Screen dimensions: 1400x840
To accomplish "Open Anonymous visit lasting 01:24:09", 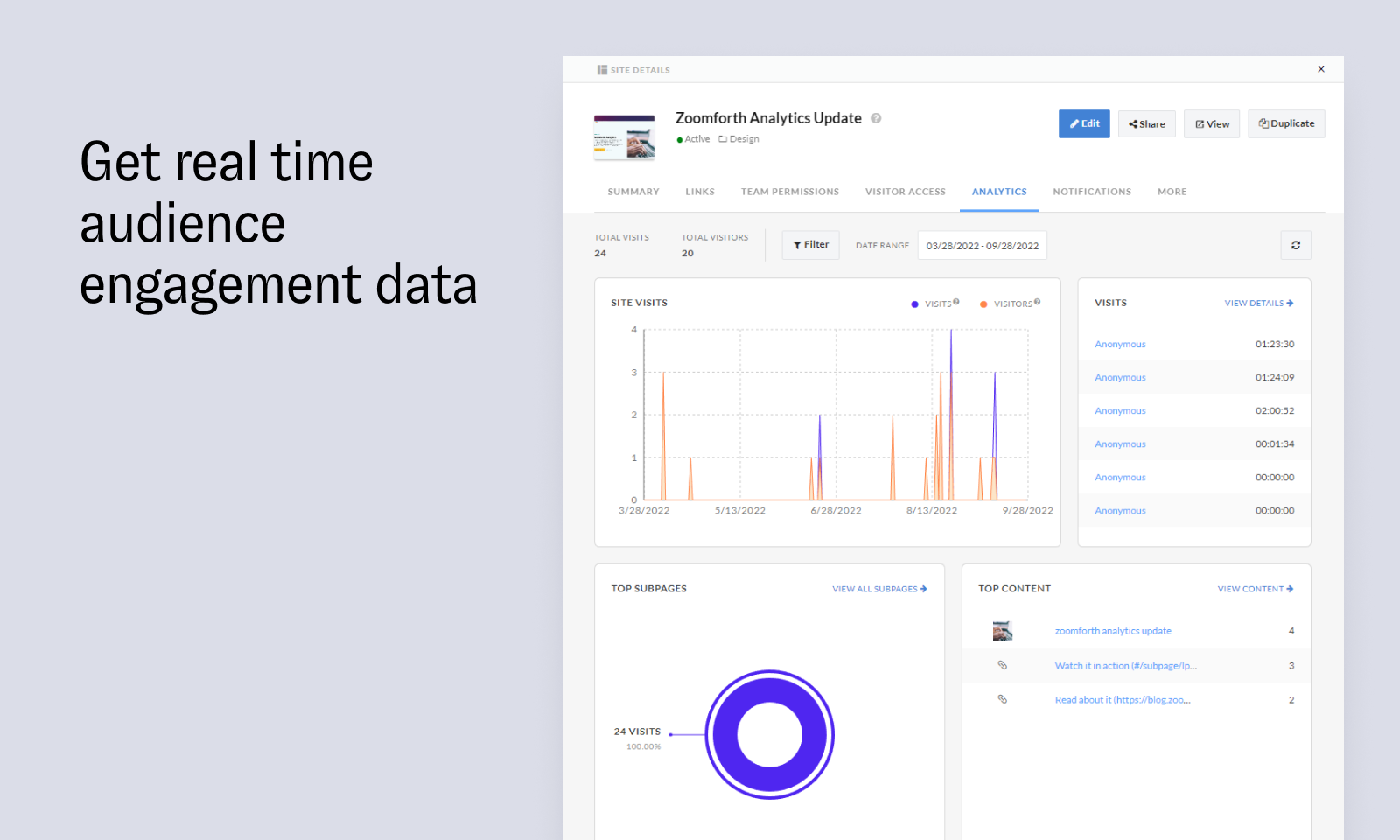I will tap(1120, 378).
